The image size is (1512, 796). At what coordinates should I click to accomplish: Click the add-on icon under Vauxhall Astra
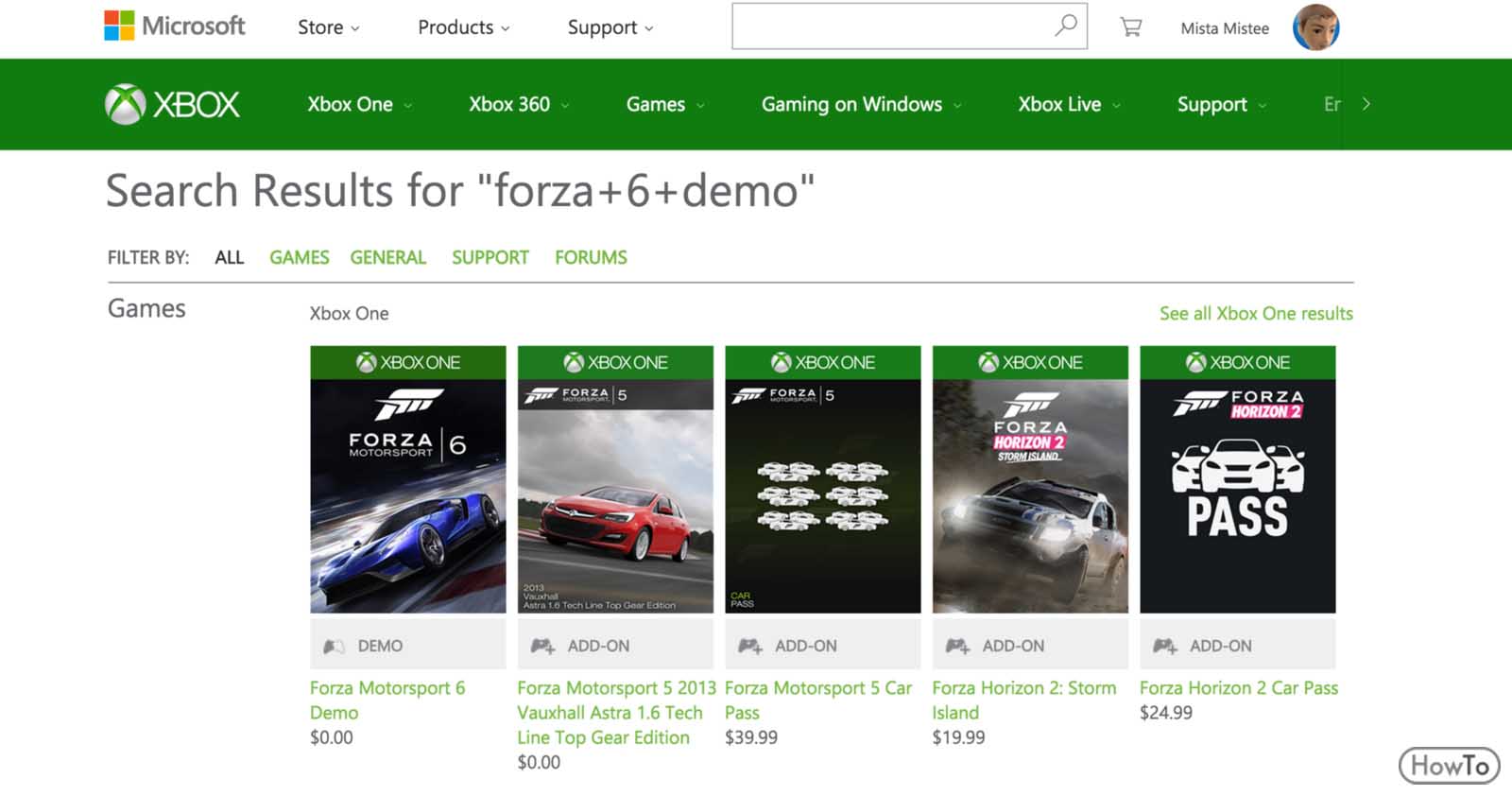coord(542,647)
